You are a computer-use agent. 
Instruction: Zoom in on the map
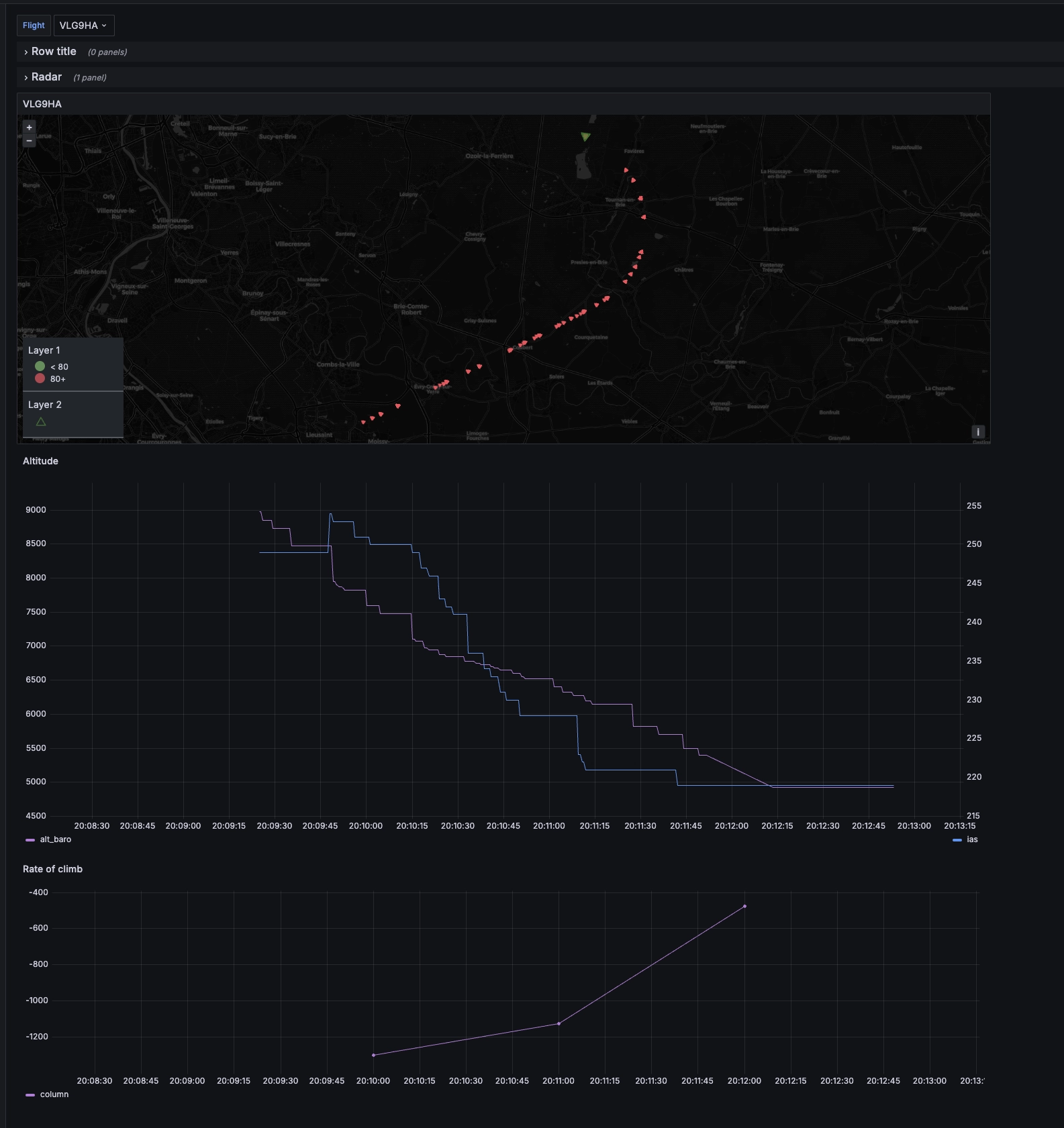pos(29,127)
